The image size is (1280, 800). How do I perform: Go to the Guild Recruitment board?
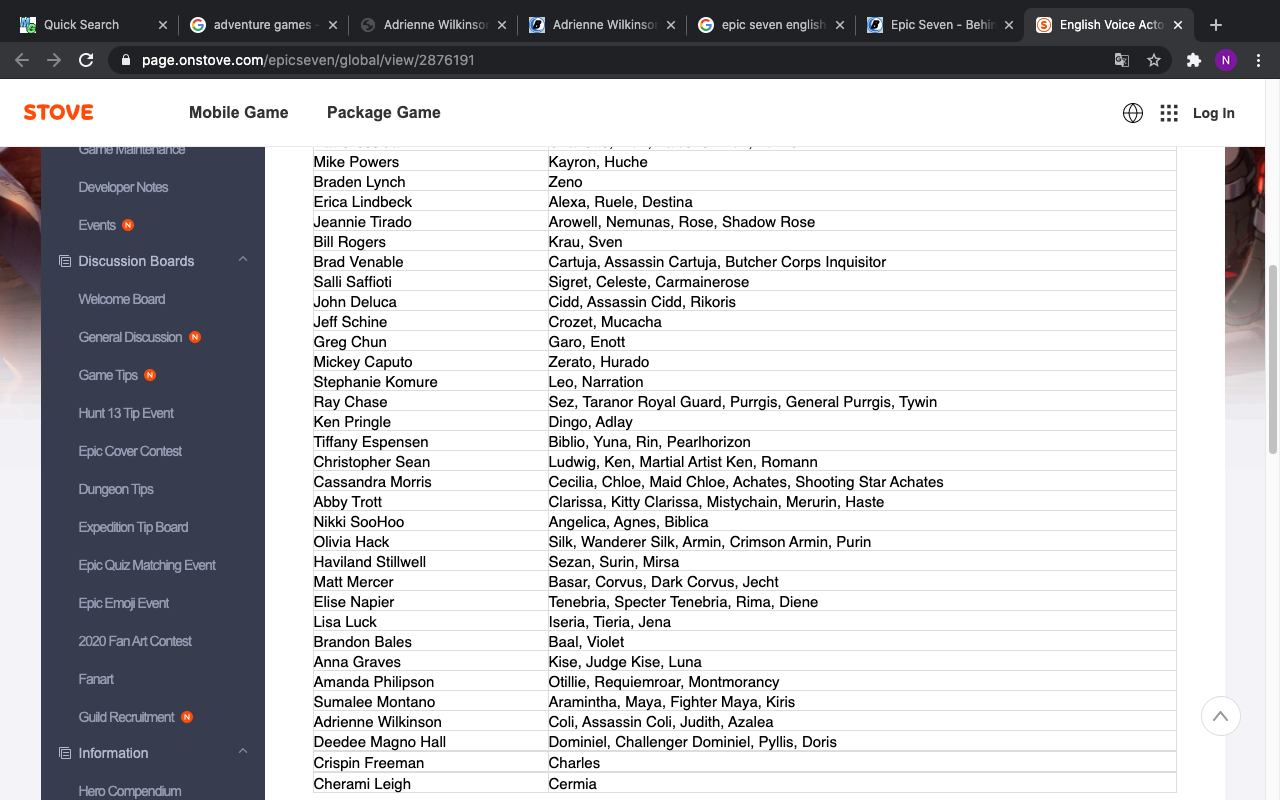[126, 717]
